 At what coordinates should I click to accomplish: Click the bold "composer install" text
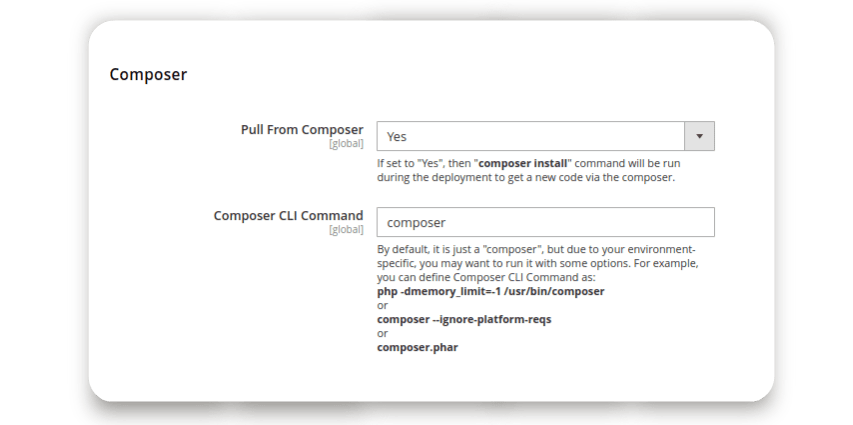pos(525,162)
